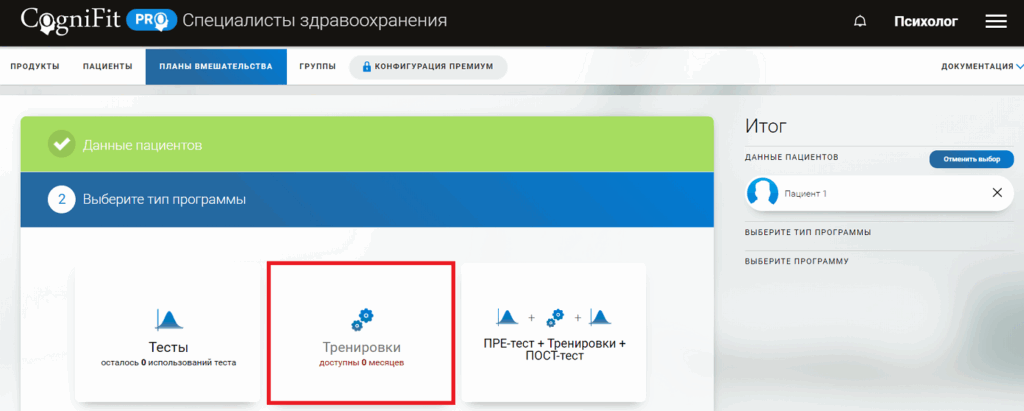Click the Психолог profile name

(925, 21)
